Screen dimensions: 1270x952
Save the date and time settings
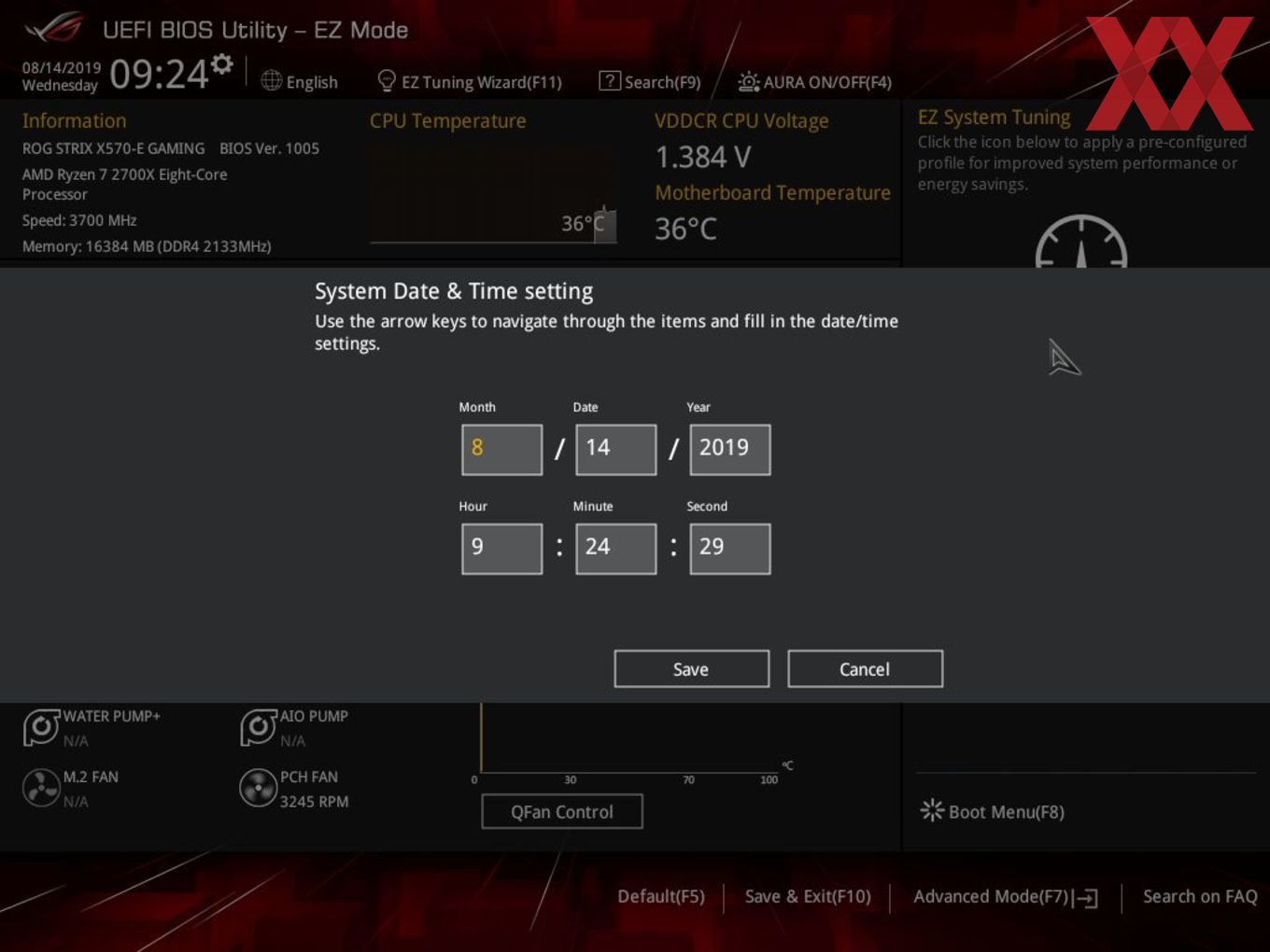692,669
